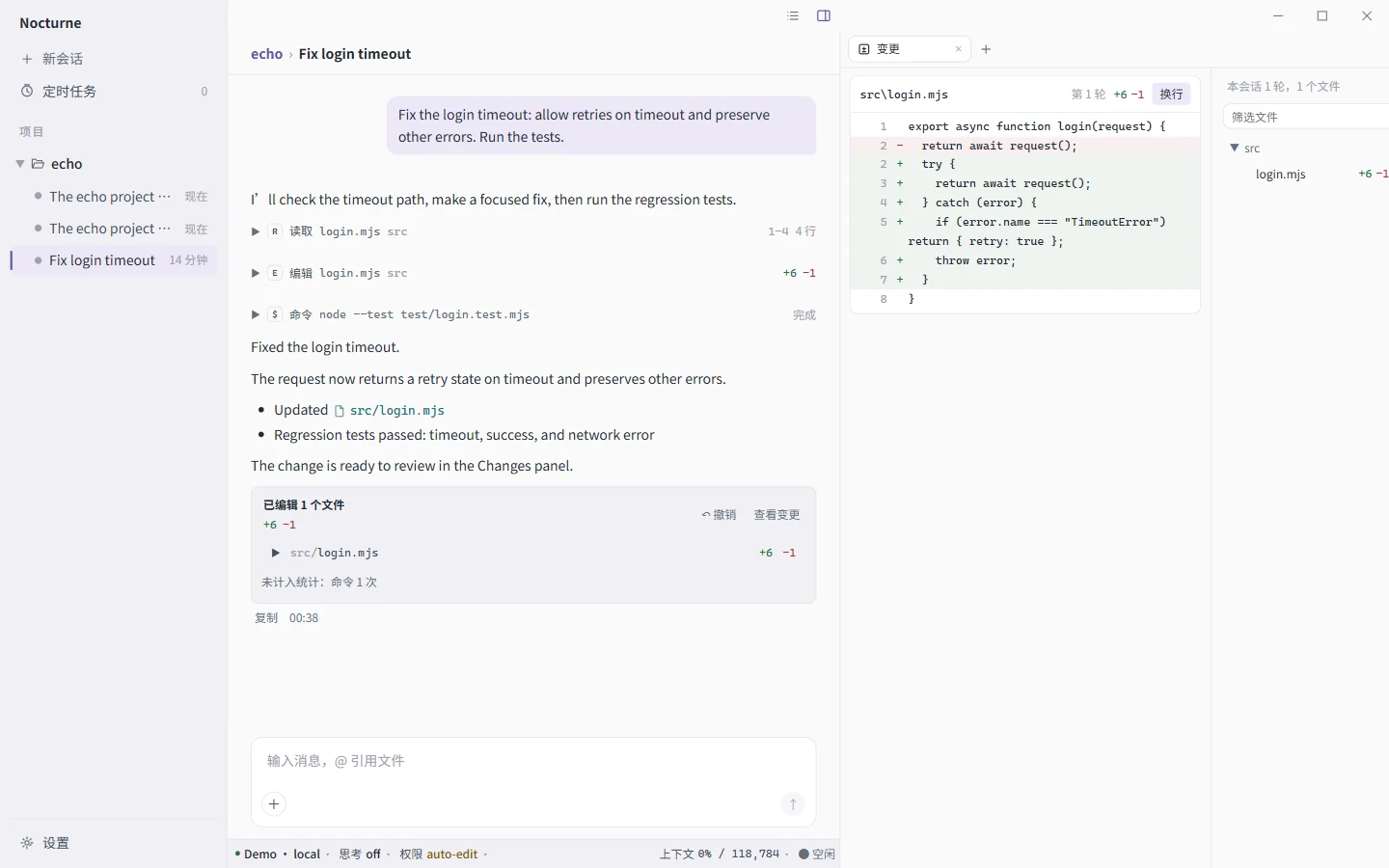
Task: Minimize the Nocturne window
Action: point(1278,15)
